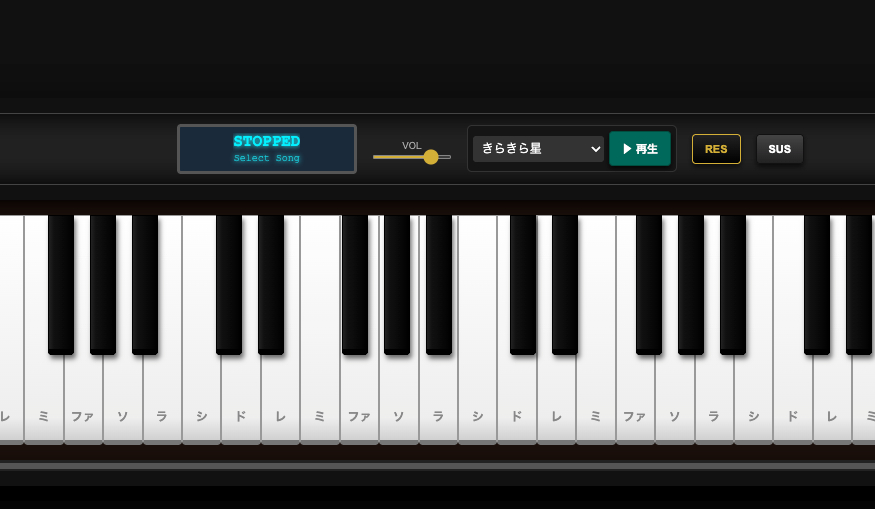The width and height of the screenshot is (875, 509).
Task: Play the leftmost ファ white key
Action: [83, 399]
